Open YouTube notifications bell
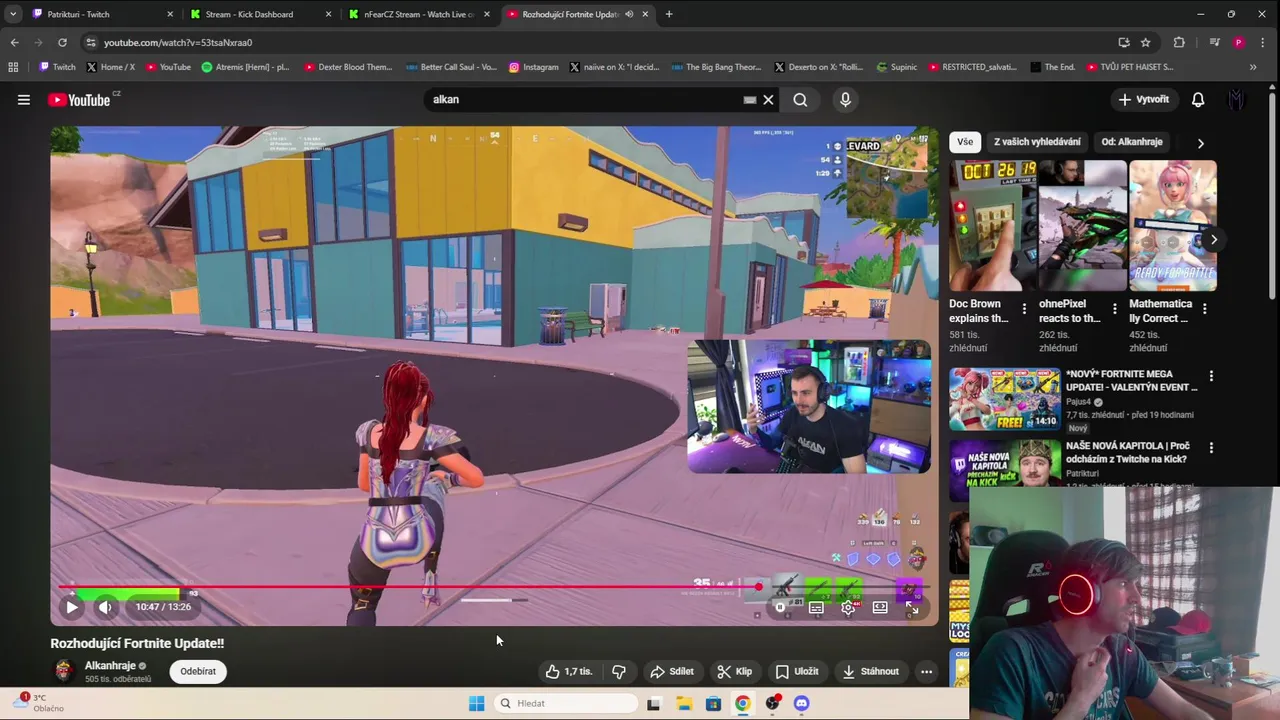Viewport: 1280px width, 720px height. [x=1198, y=100]
